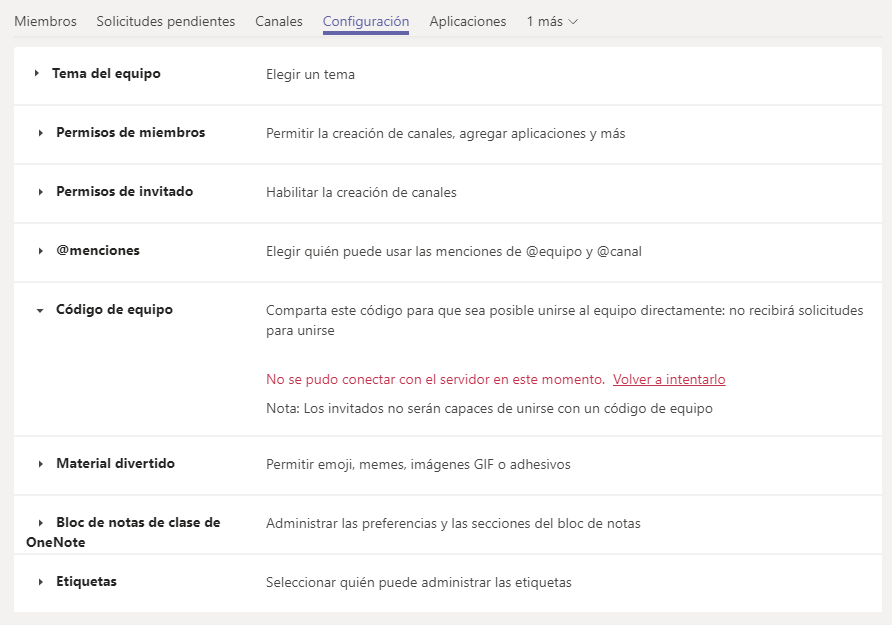Expand arrow beside Permisos de miembros
Screen dimensions: 892x625
pyautogui.click(x=40, y=133)
